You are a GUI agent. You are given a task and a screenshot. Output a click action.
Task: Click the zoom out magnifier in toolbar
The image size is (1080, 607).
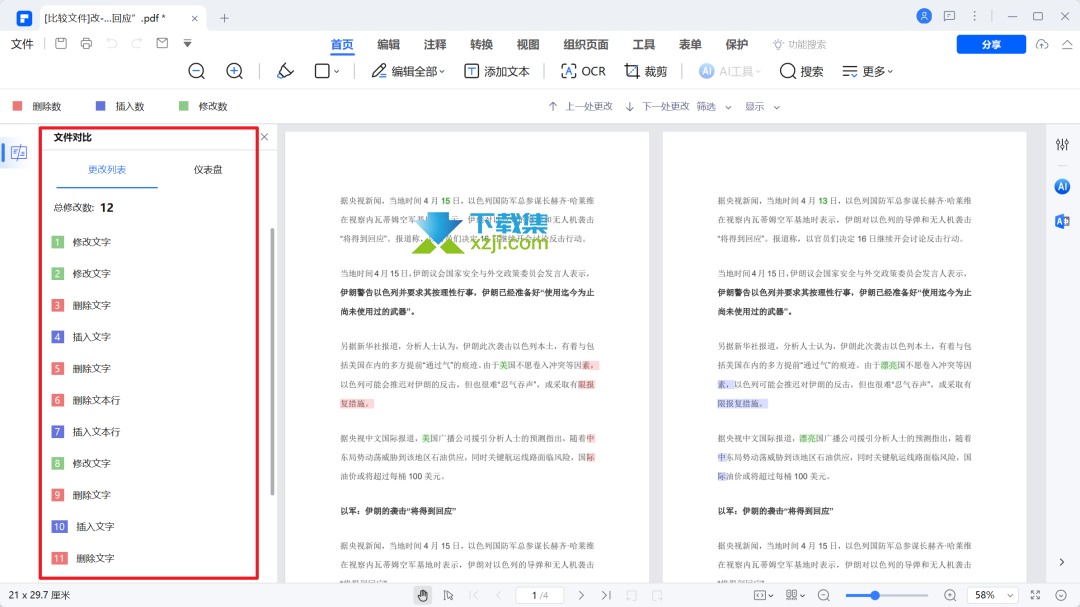coord(196,71)
